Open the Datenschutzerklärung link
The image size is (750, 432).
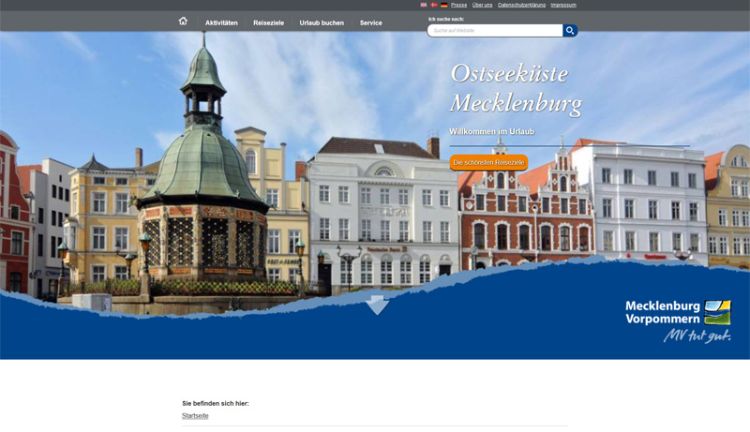[x=521, y=5]
